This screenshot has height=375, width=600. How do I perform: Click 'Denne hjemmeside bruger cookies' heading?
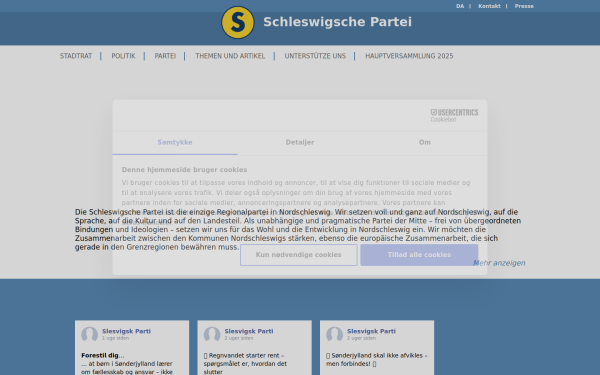point(184,170)
